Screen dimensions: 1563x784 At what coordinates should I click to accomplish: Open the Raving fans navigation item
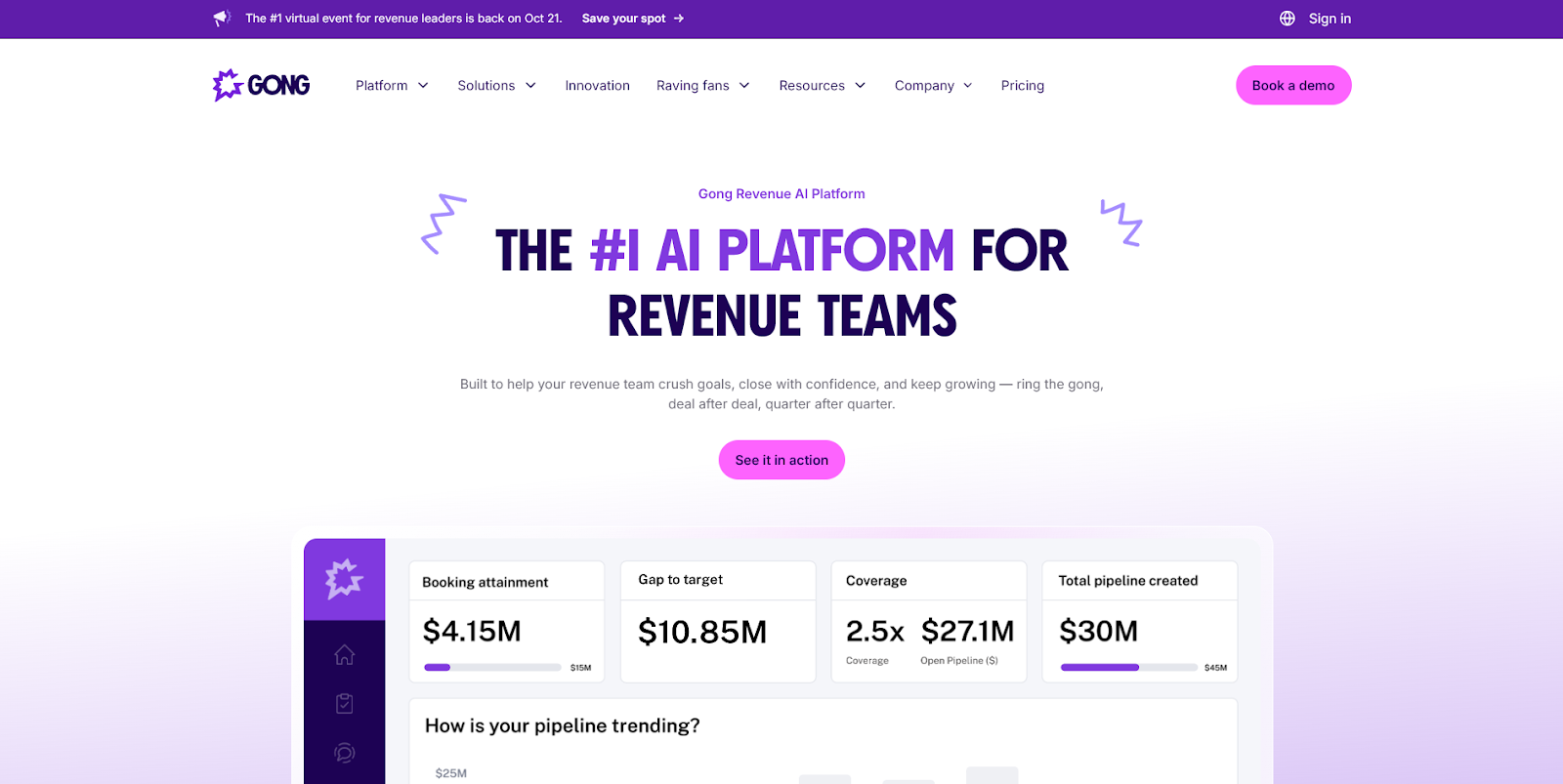(x=693, y=86)
